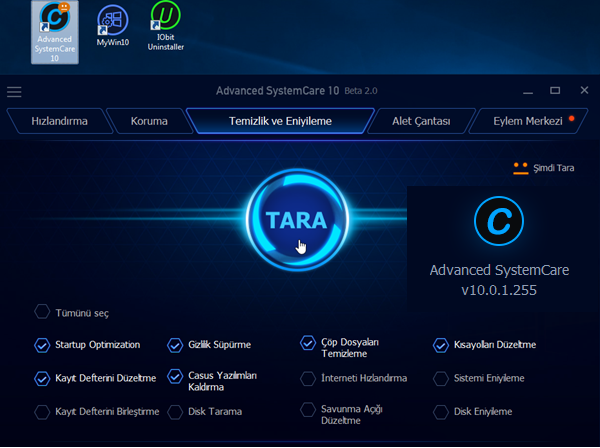Viewport: 600px width, 448px height.
Task: Open the Alet Çantası tab
Action: click(x=421, y=121)
